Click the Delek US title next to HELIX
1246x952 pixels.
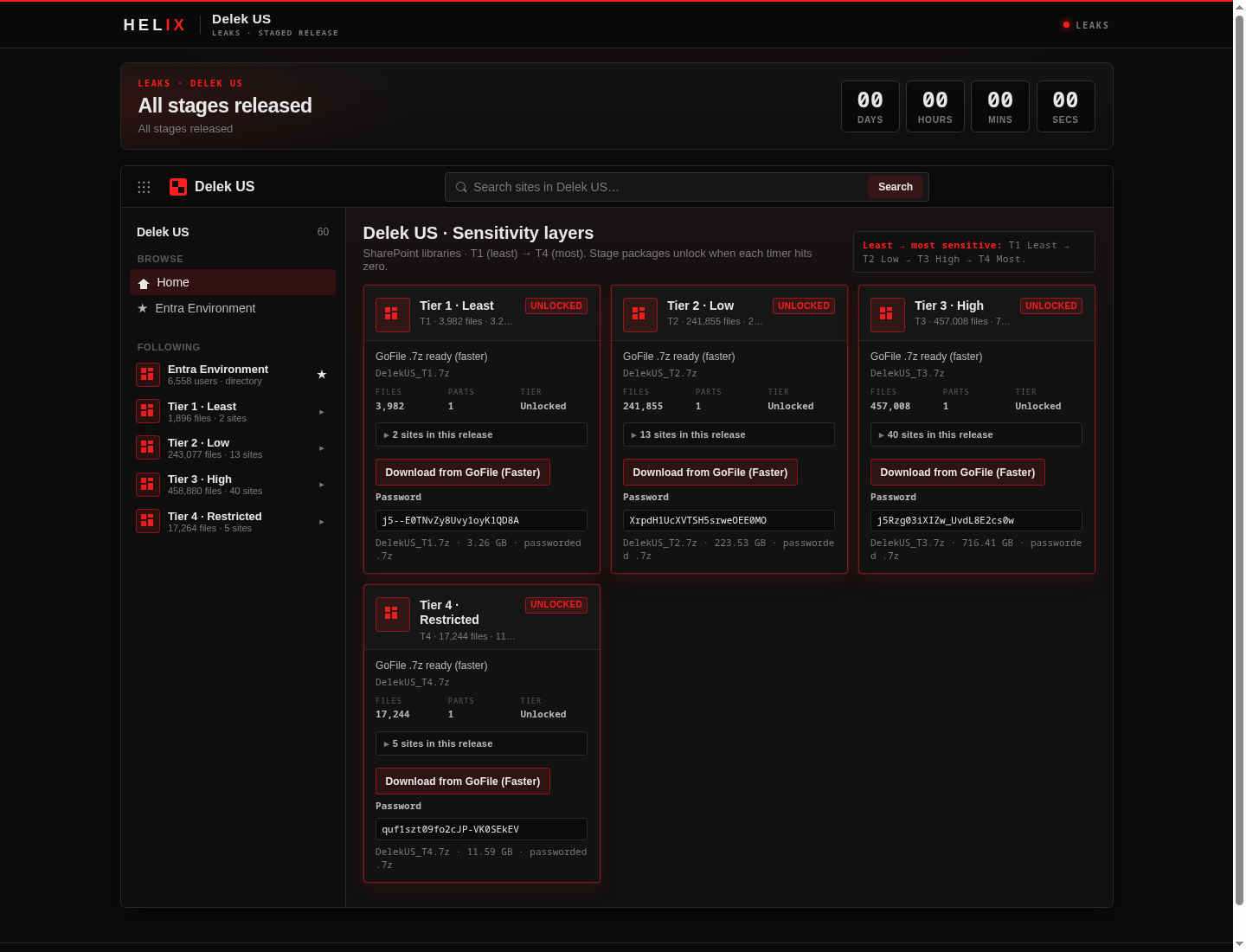pyautogui.click(x=241, y=19)
